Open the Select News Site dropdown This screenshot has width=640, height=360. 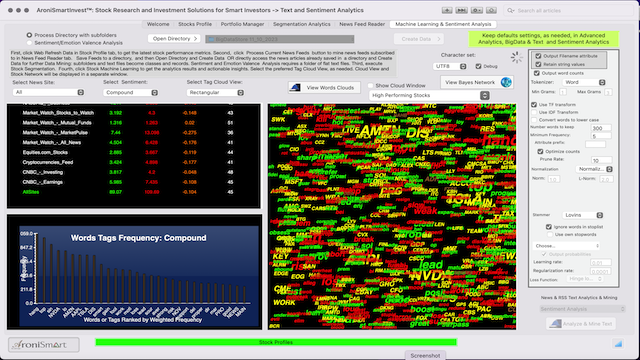click(x=49, y=92)
